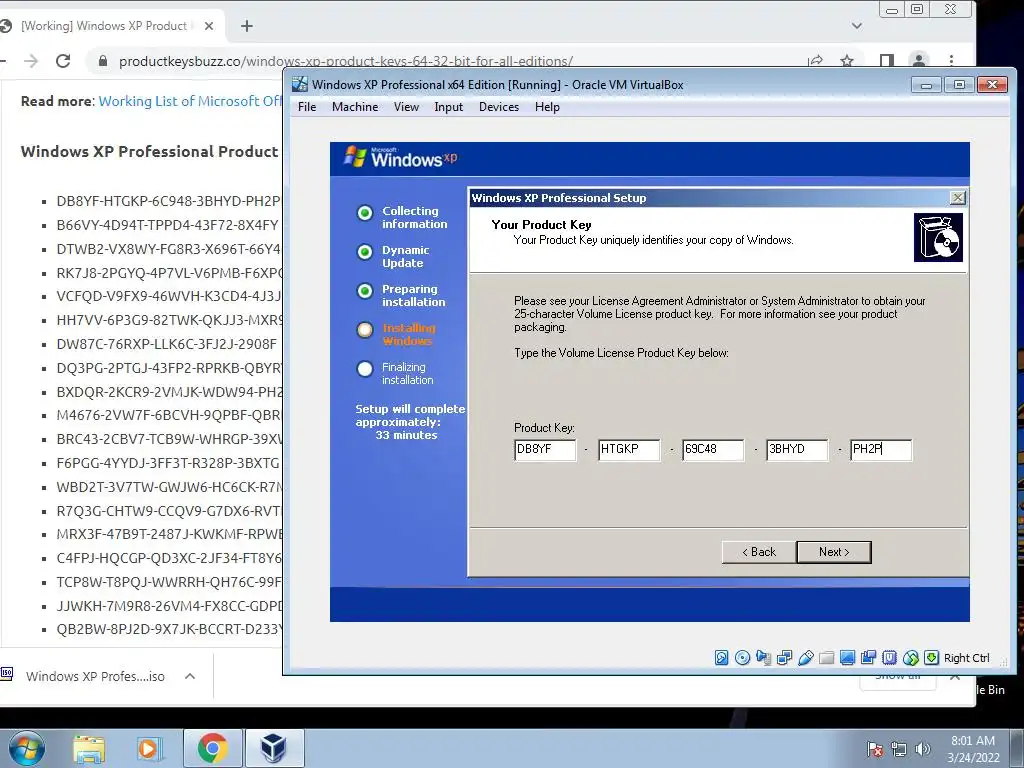1024x768 pixels.
Task: Open Chrome's tab search chevron
Action: (857, 26)
